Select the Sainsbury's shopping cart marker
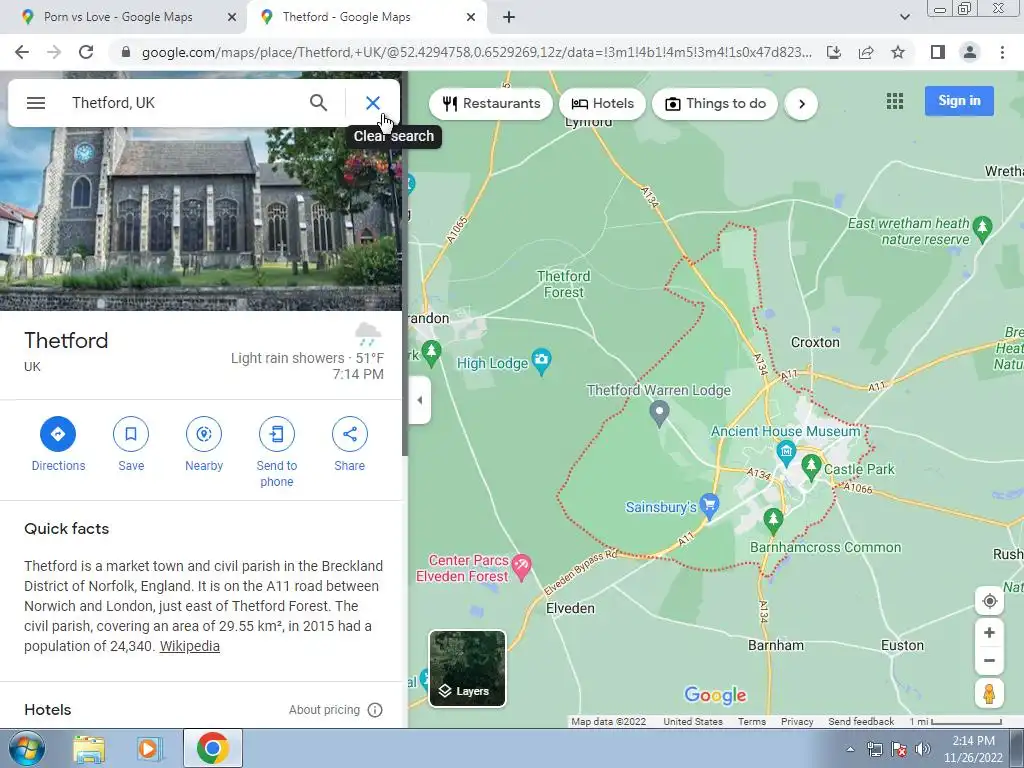The width and height of the screenshot is (1024, 768). pos(709,506)
